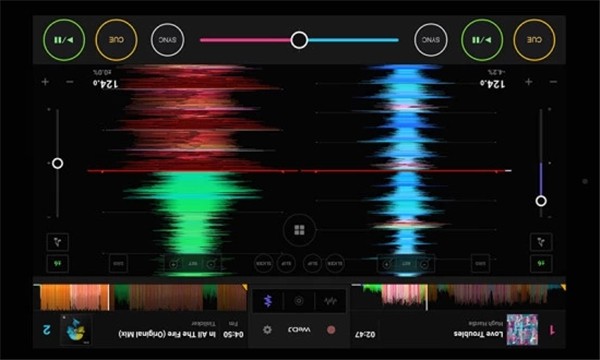600x360 pixels.
Task: Play or pause the Love Troubles deck
Action: tap(482, 40)
